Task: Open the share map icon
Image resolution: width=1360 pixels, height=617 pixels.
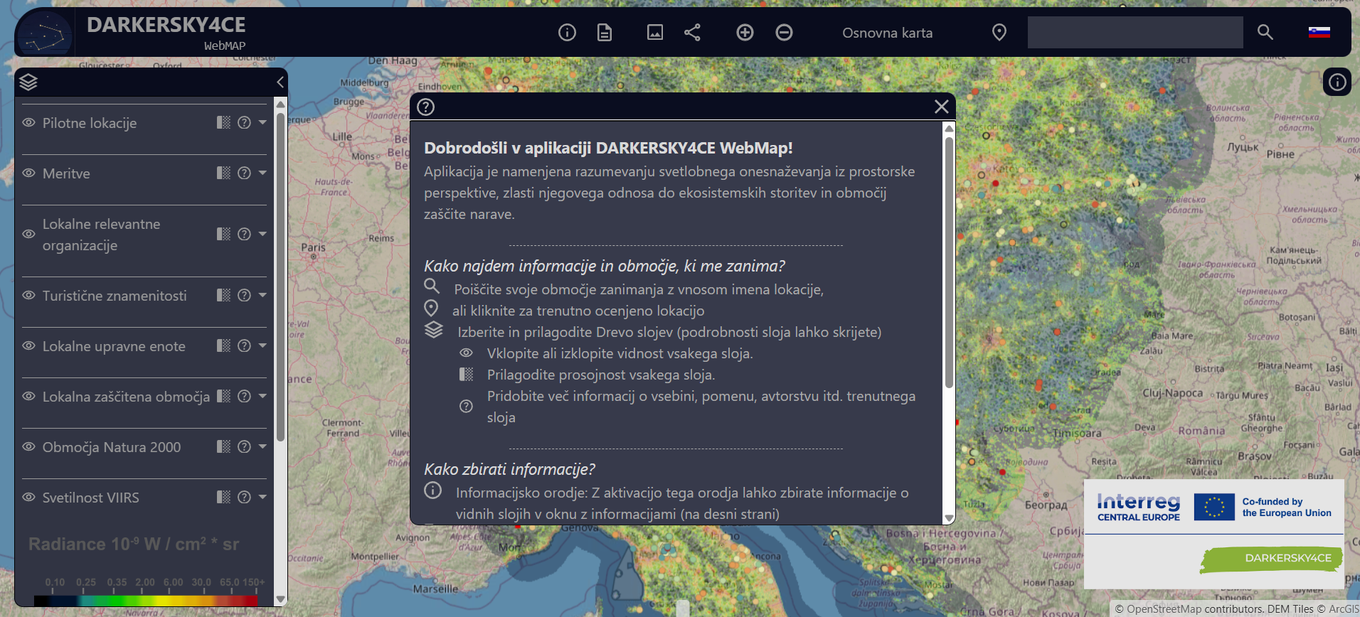Action: pyautogui.click(x=692, y=32)
